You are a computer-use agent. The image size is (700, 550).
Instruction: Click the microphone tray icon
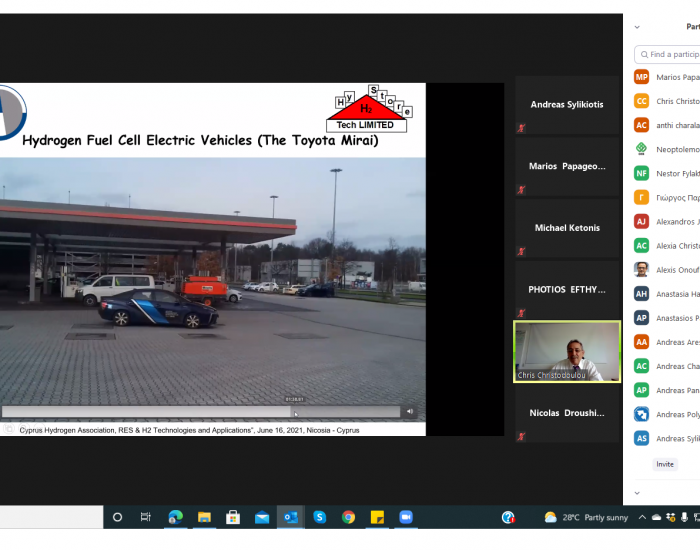click(x=684, y=517)
